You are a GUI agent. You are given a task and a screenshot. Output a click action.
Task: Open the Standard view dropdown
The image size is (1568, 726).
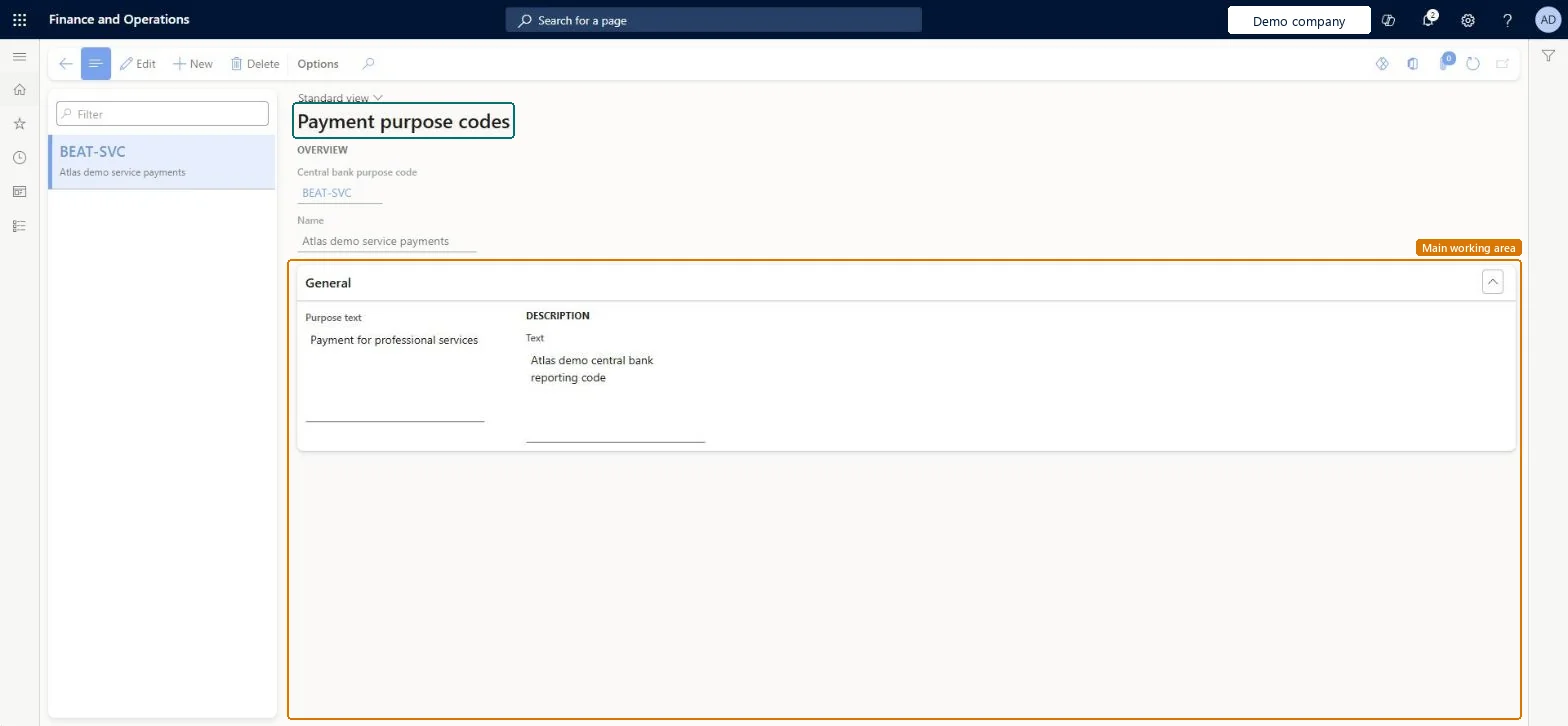click(340, 98)
